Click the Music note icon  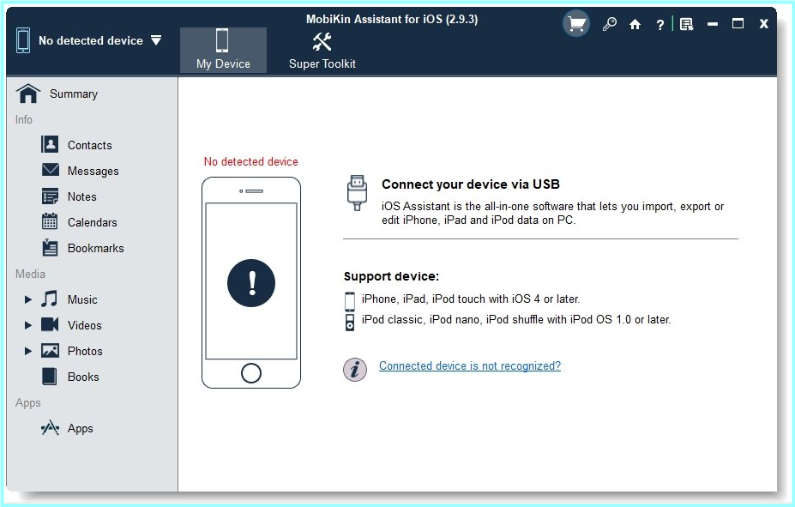pyautogui.click(x=49, y=299)
